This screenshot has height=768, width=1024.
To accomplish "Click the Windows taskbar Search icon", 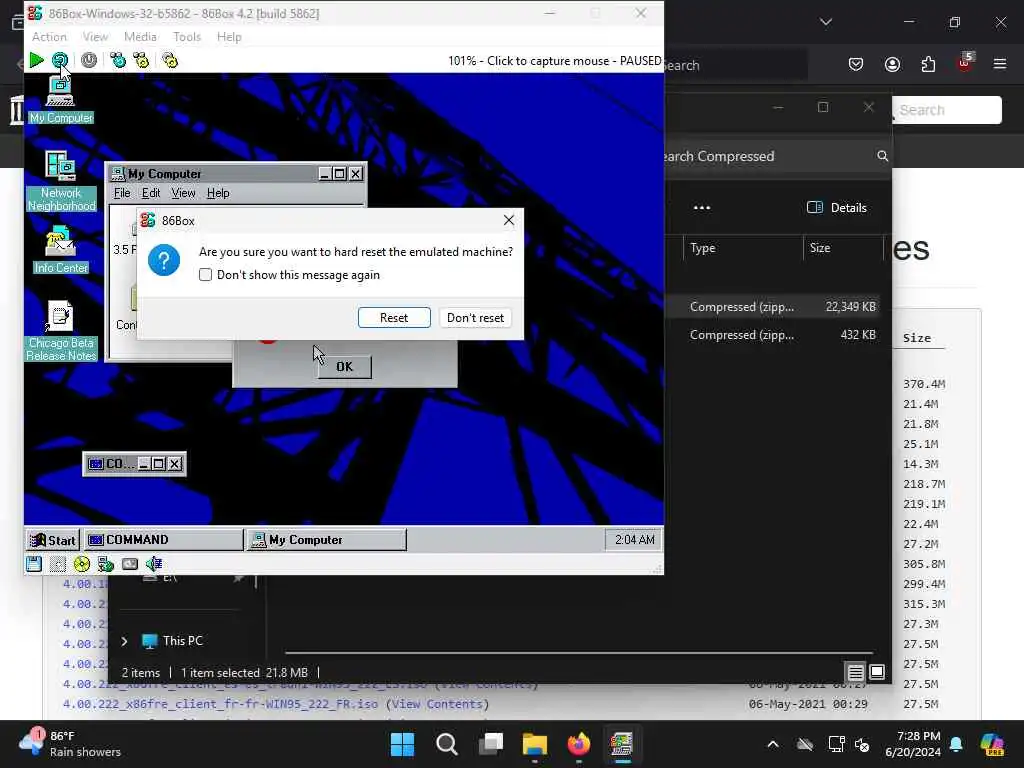I will [447, 744].
